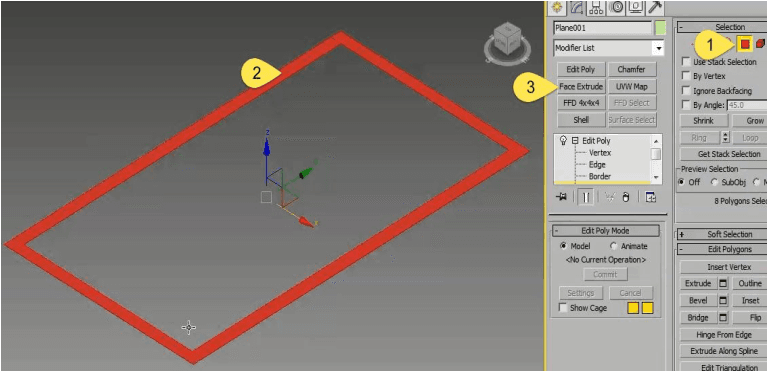This screenshot has width=768, height=371.
Task: Click the Inset button
Action: coord(750,300)
